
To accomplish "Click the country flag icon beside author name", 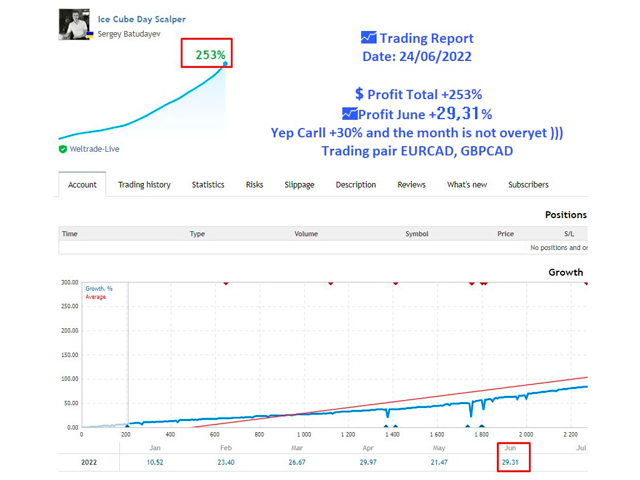I will (90, 35).
